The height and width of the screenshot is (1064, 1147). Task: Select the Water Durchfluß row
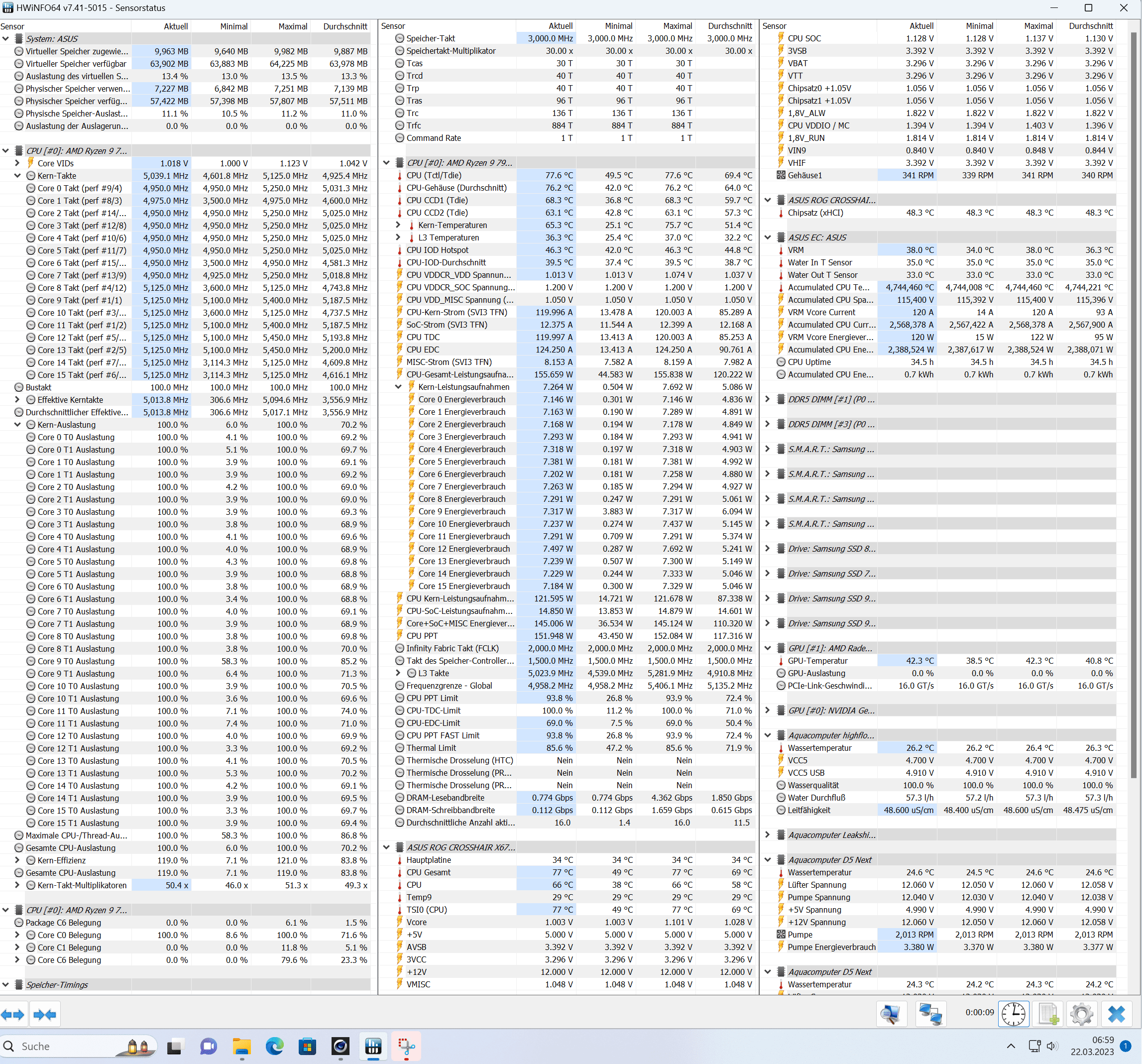[938, 798]
